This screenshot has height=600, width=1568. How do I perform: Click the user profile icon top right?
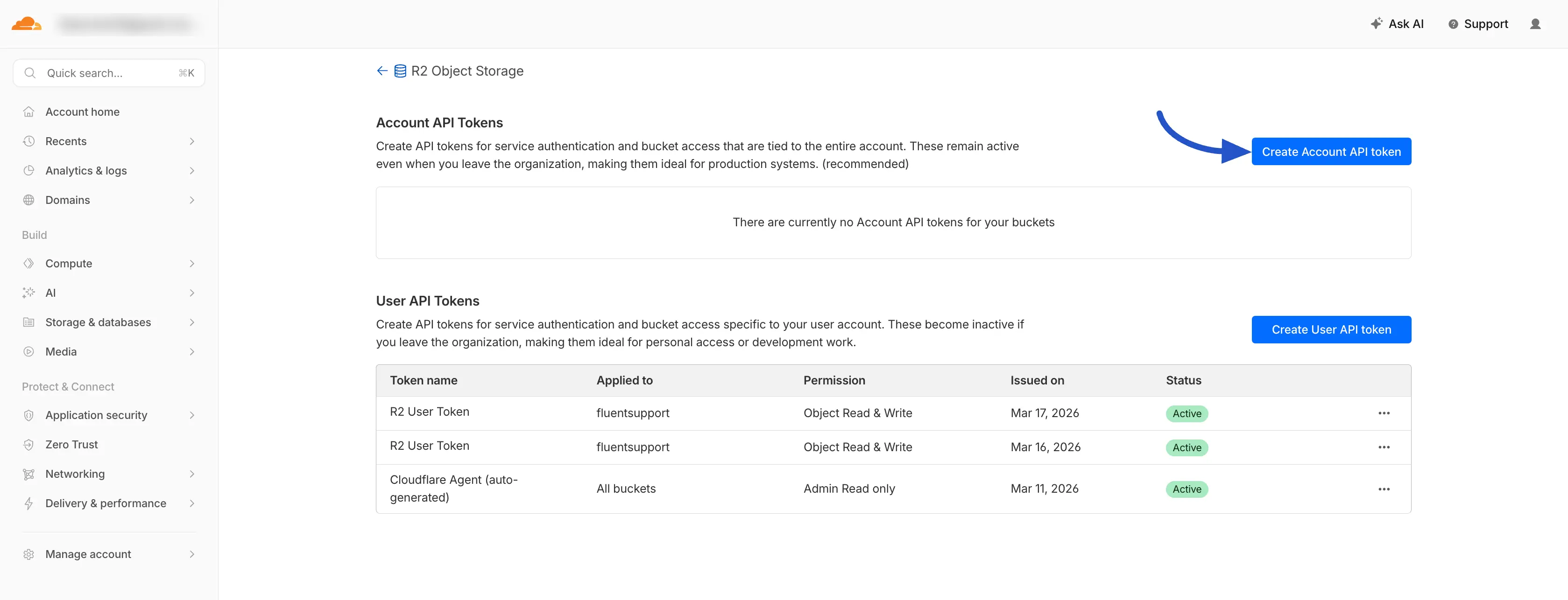(x=1536, y=24)
